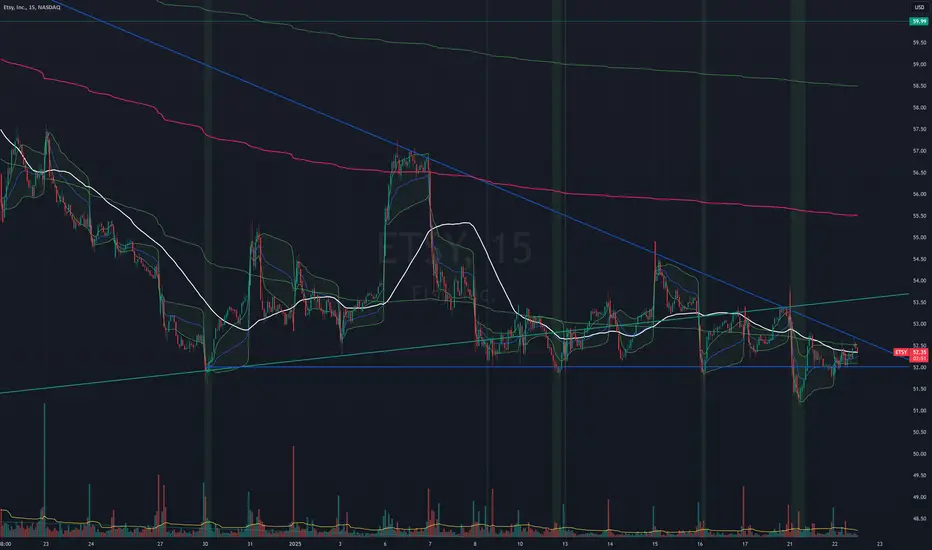The height and width of the screenshot is (550, 932).
Task: Click date 17 on time axis
Action: 745,544
